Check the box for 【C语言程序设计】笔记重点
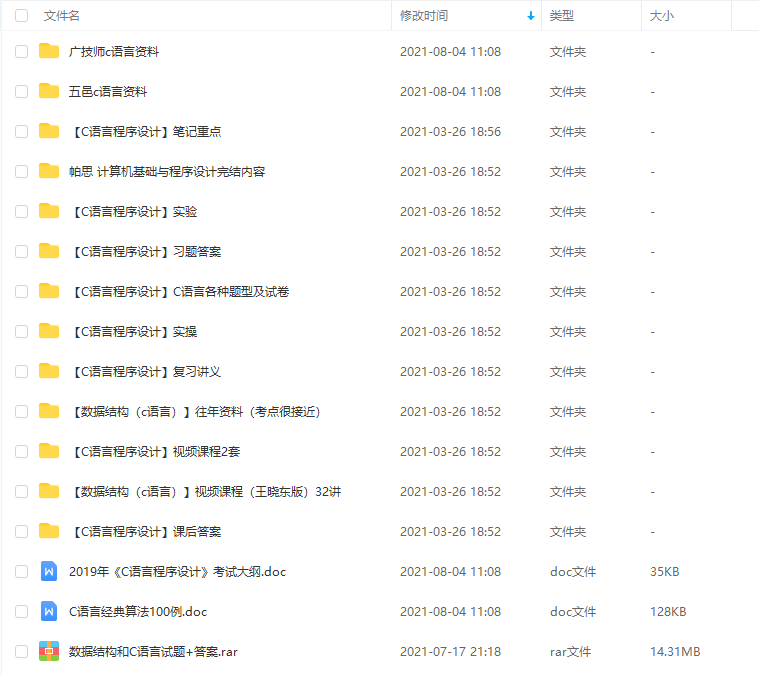The image size is (759, 675). coord(21,131)
